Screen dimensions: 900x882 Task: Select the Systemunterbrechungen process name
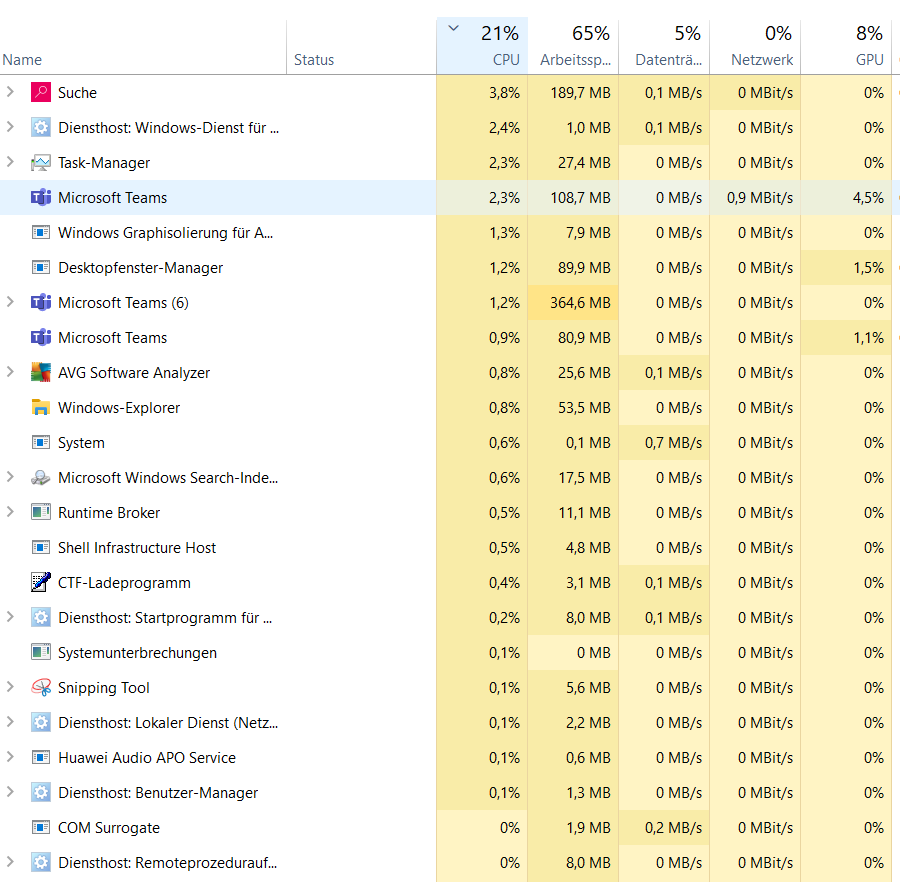137,653
